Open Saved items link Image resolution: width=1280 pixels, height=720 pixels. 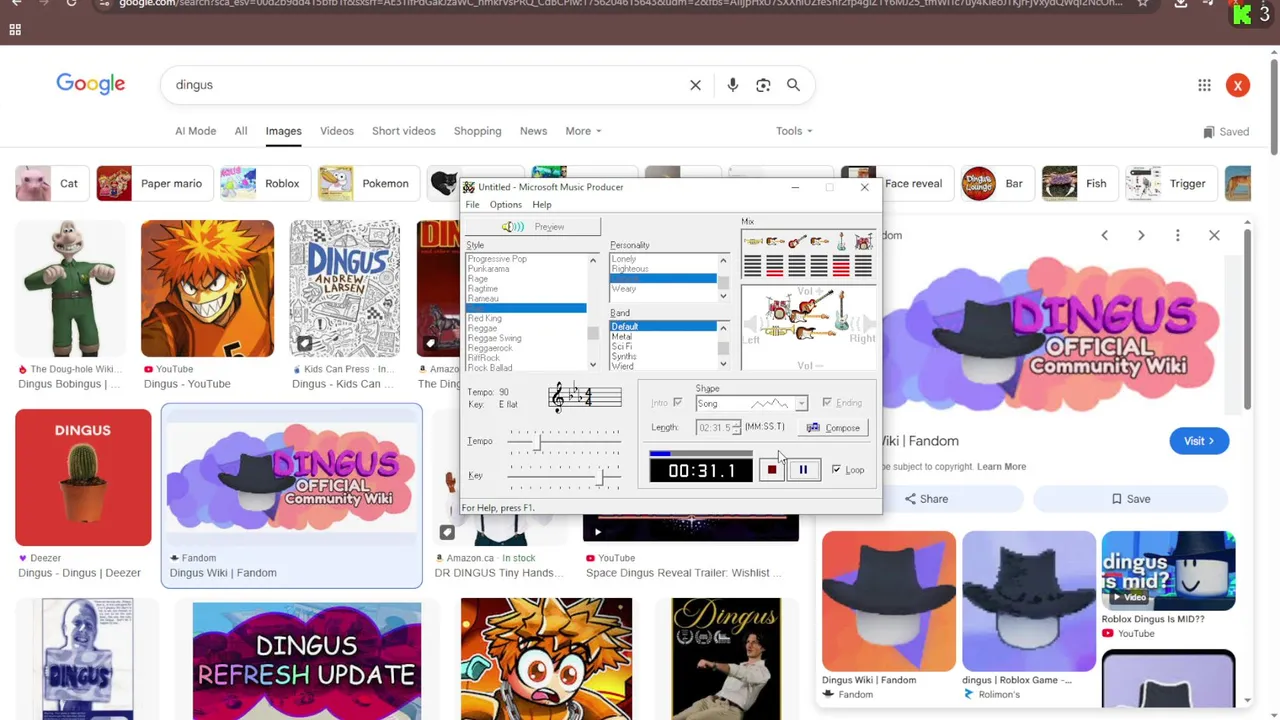1226,132
